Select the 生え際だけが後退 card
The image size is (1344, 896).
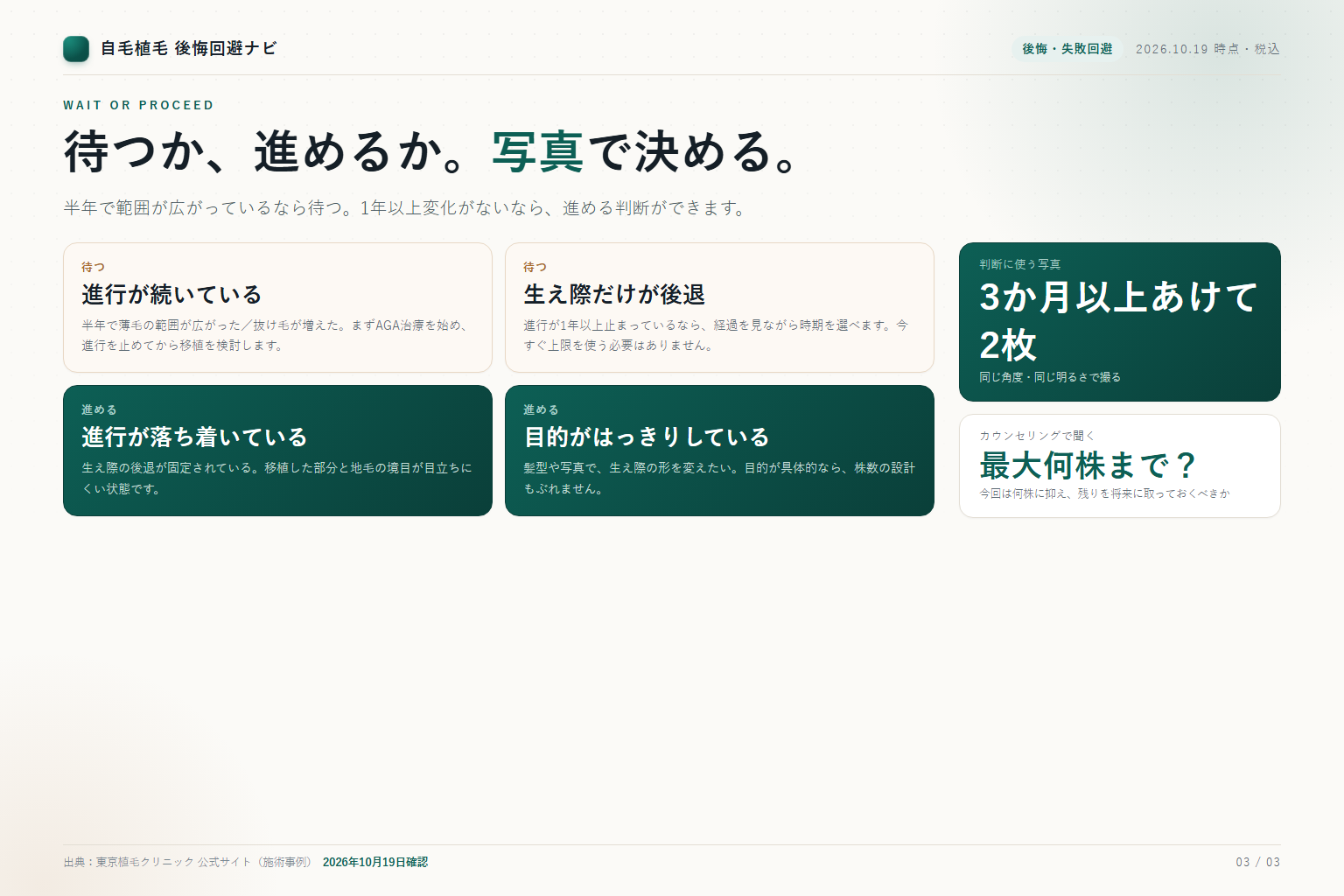pos(719,307)
